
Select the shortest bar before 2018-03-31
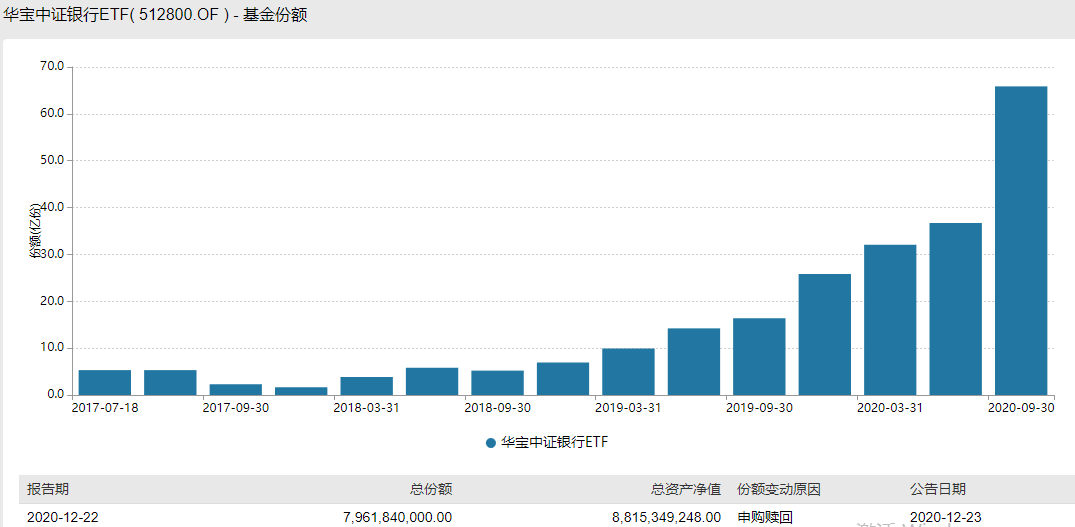click(x=301, y=391)
